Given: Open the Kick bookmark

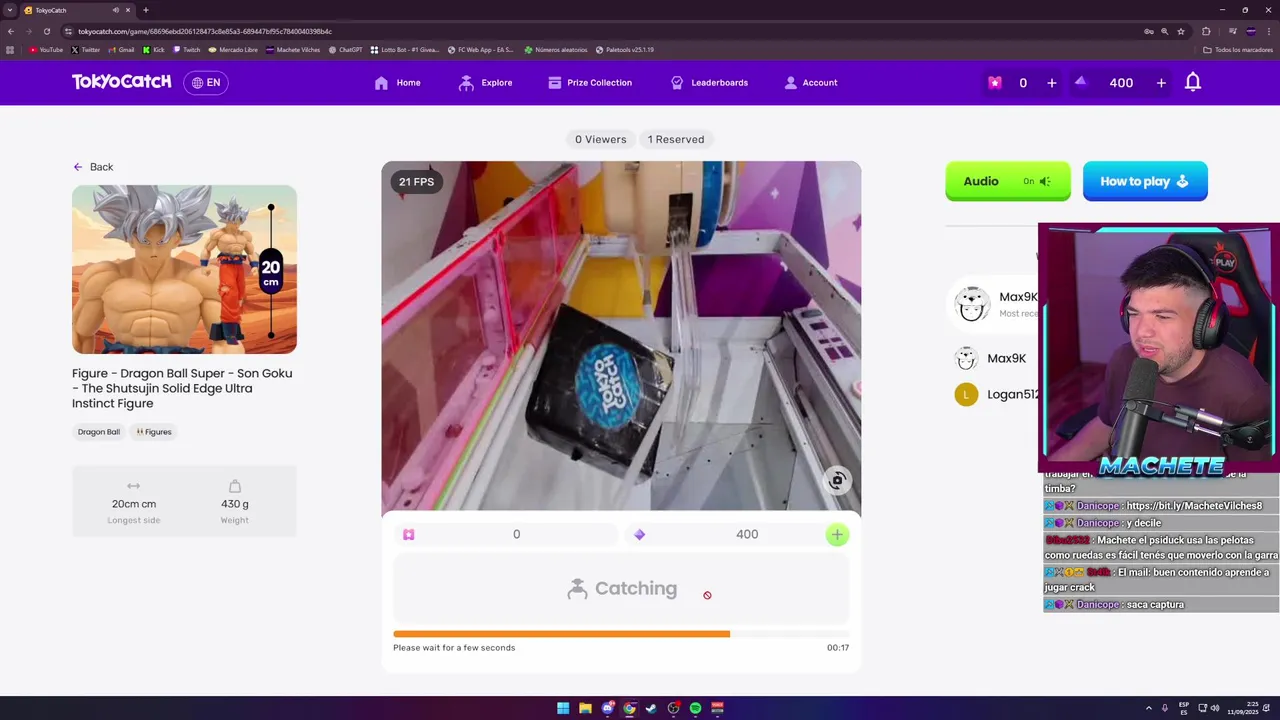Looking at the screenshot, I should coord(154,49).
